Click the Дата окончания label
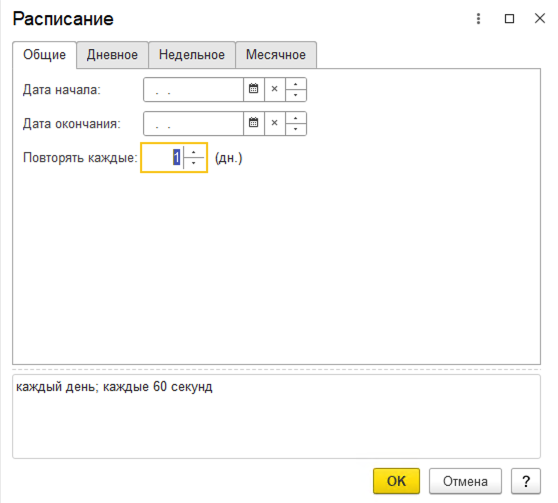Image resolution: width=558 pixels, height=503 pixels. tap(72, 124)
